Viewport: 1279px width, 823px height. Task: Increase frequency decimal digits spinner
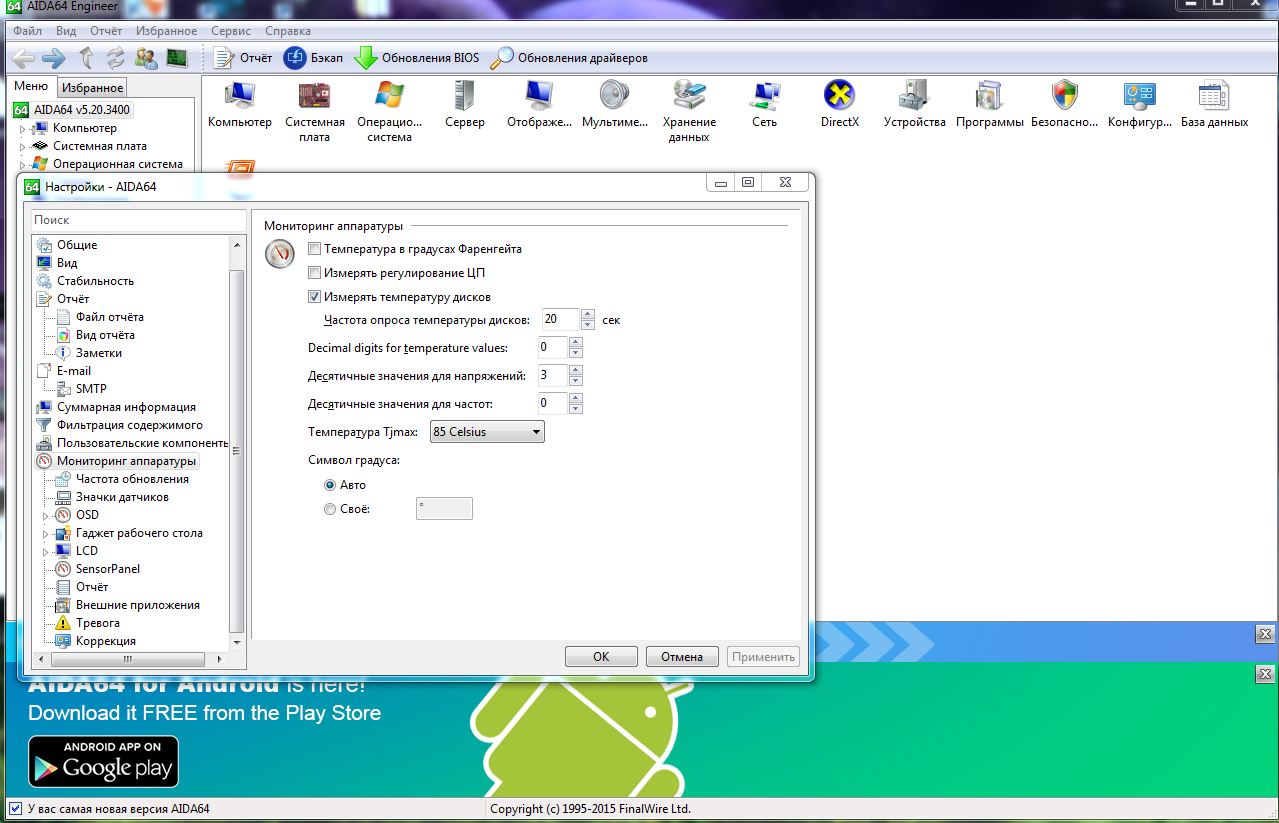pos(575,399)
